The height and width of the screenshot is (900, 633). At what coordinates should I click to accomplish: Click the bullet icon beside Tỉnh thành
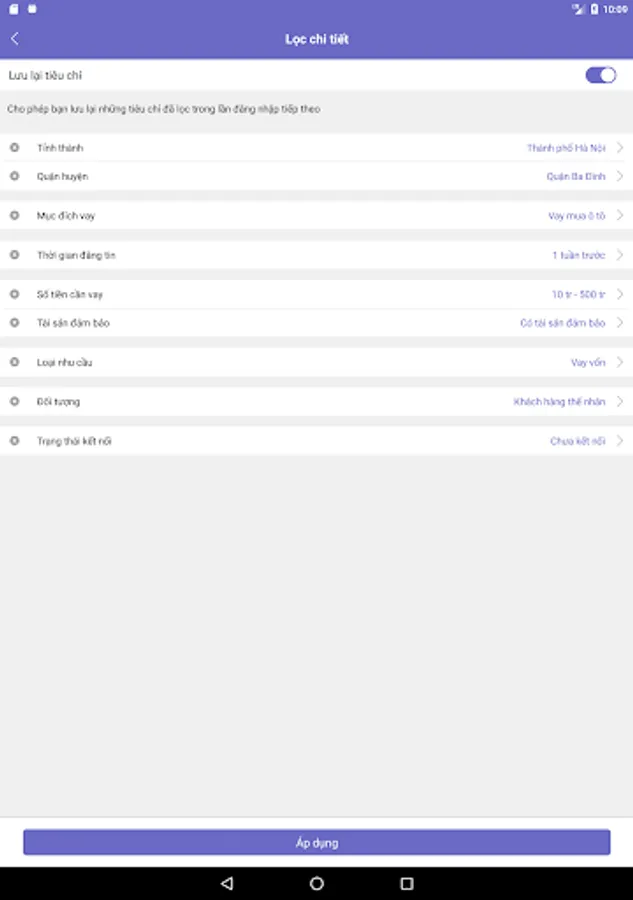14,148
